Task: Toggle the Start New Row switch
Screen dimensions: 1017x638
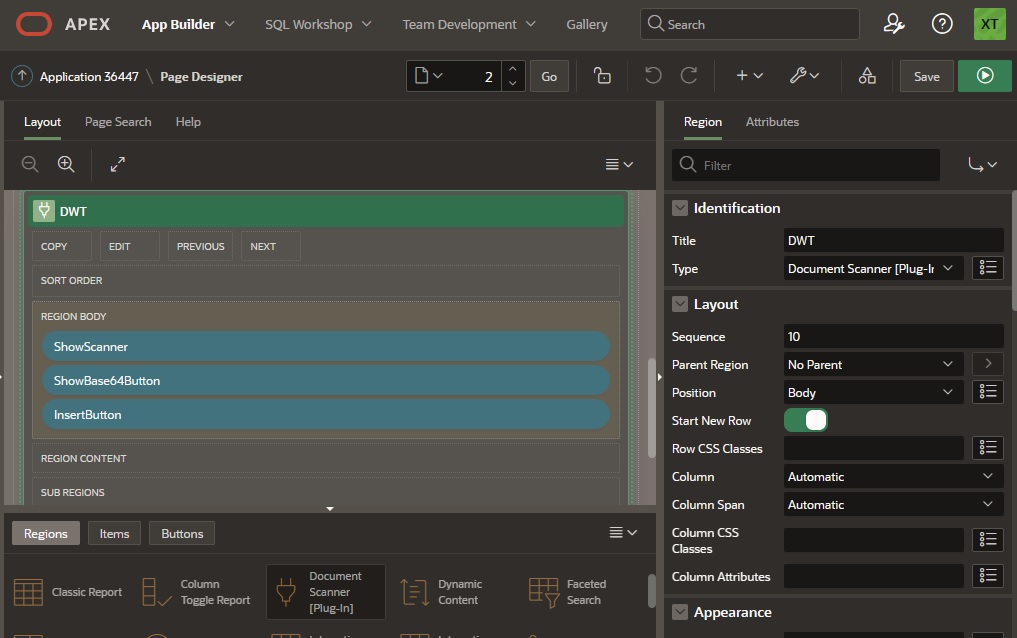Action: [x=806, y=421]
